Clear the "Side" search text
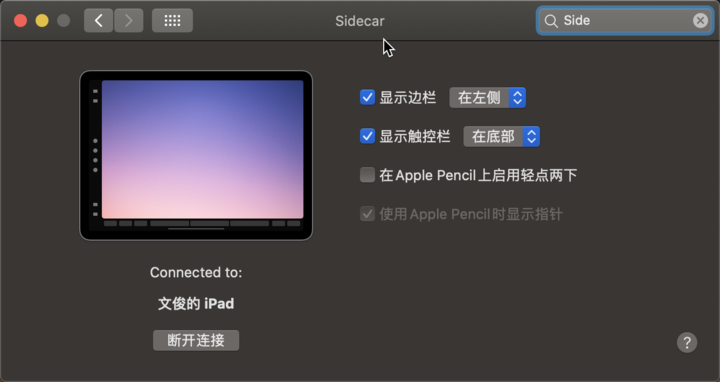720x382 pixels. click(700, 20)
